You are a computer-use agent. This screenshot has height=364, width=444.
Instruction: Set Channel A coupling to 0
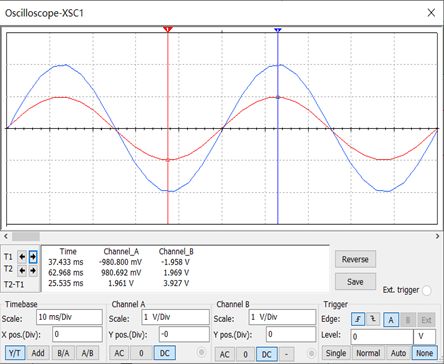[141, 353]
